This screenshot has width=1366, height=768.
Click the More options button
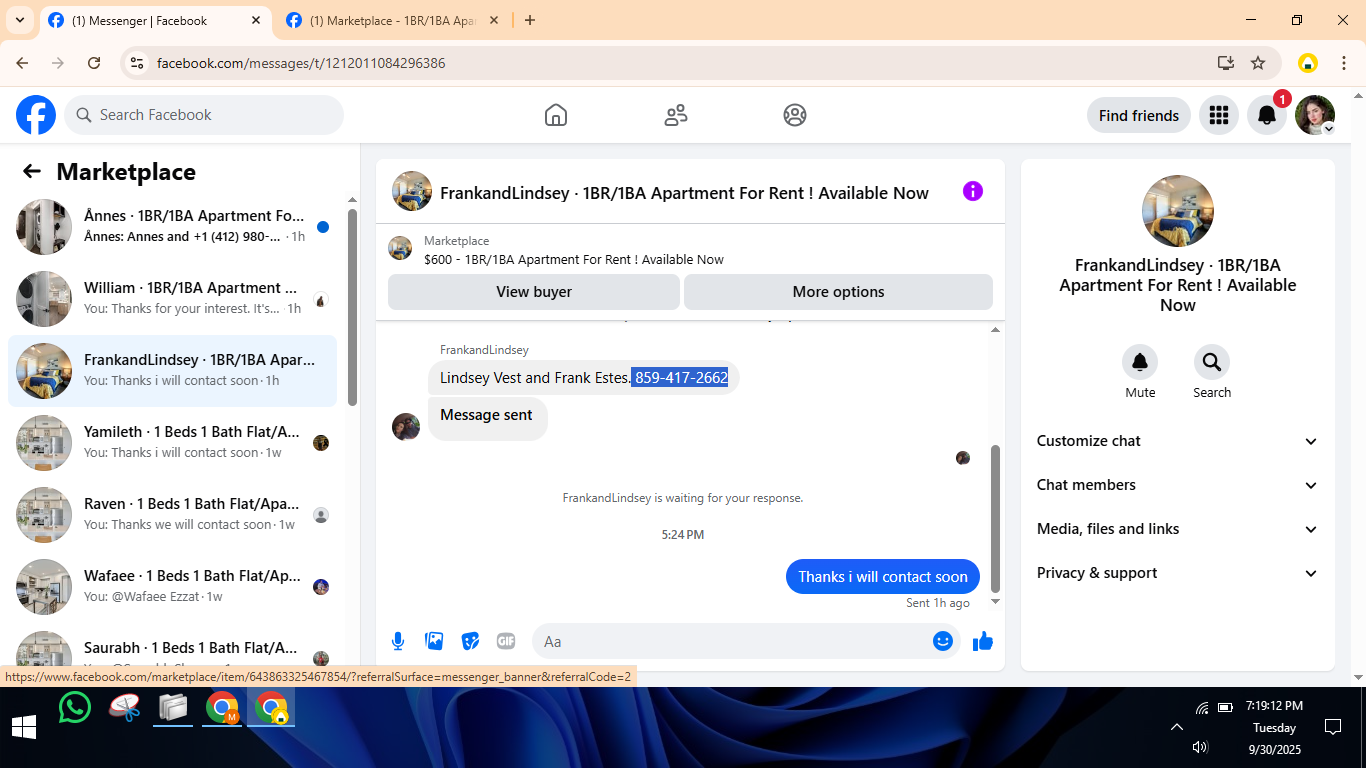tap(838, 292)
